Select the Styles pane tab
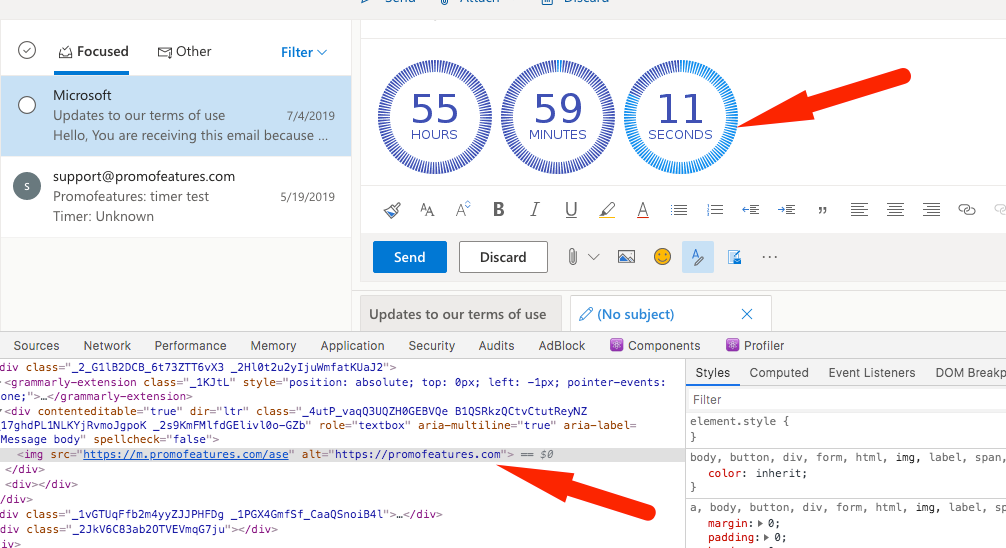This screenshot has width=1006, height=548. coord(713,373)
